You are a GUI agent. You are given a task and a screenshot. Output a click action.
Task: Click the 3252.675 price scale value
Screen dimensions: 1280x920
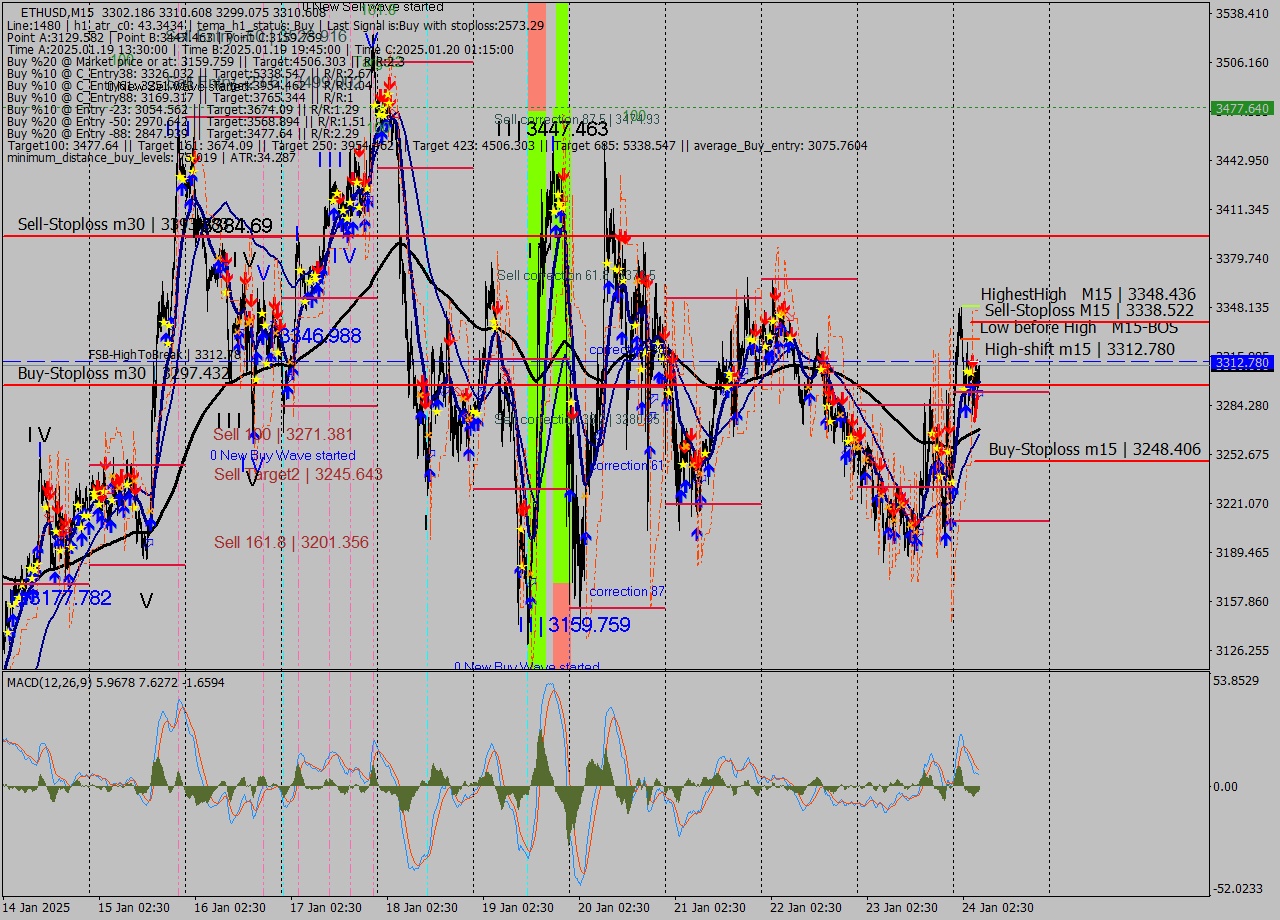coord(1241,454)
